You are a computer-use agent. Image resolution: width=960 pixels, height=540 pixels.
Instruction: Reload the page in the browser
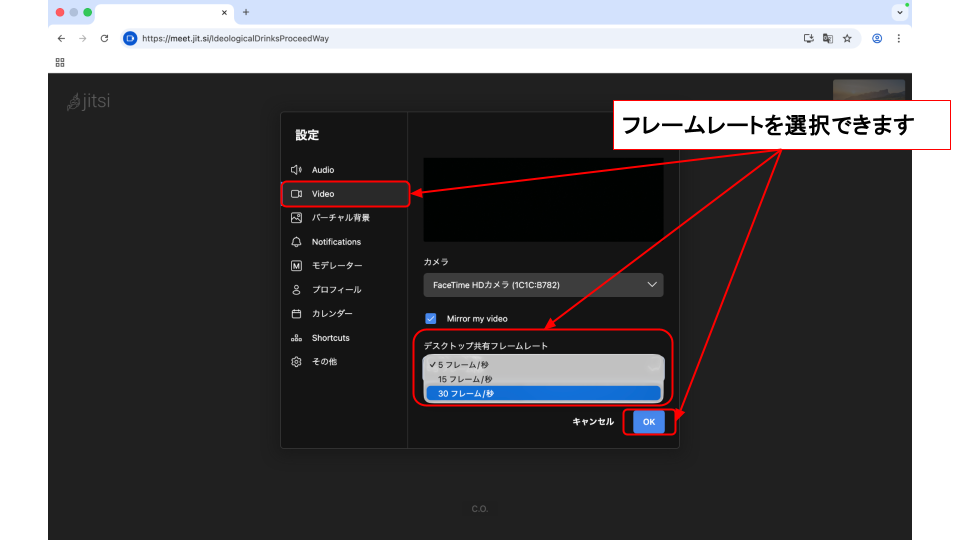pyautogui.click(x=104, y=39)
